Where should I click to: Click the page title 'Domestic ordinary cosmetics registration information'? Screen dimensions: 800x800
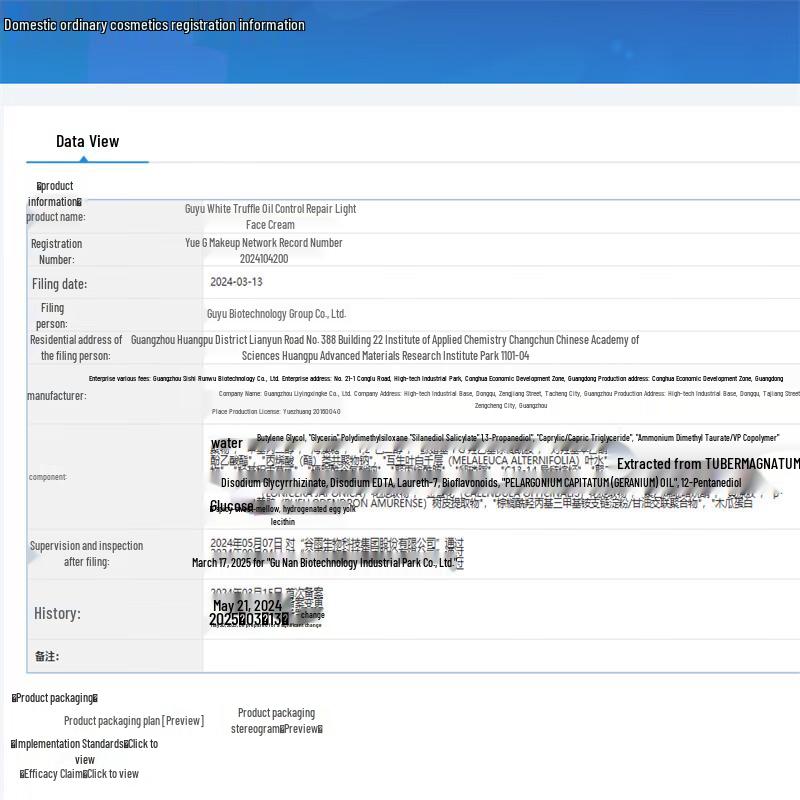154,25
